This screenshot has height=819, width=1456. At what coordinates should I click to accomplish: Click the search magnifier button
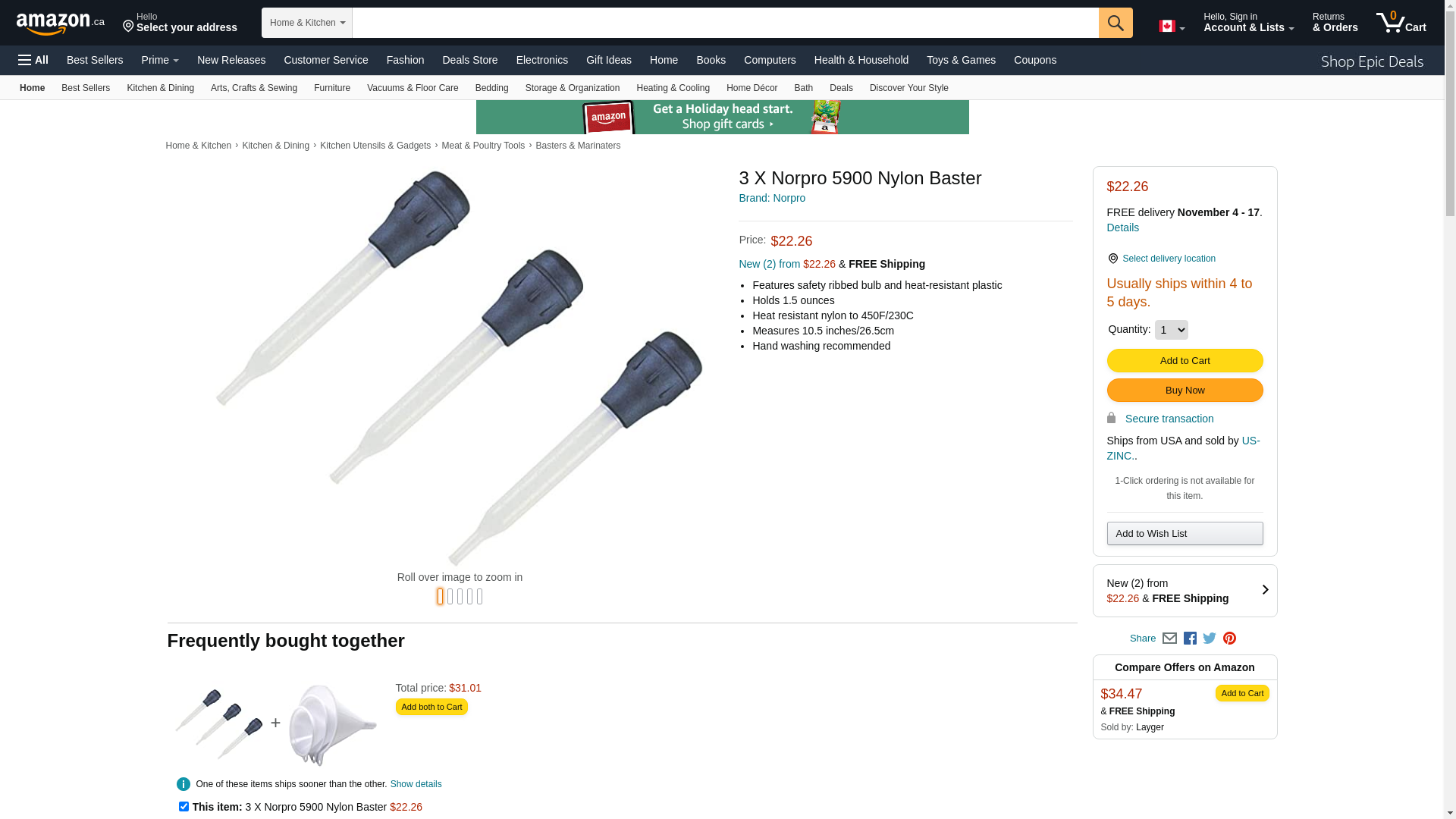pyautogui.click(x=1115, y=23)
